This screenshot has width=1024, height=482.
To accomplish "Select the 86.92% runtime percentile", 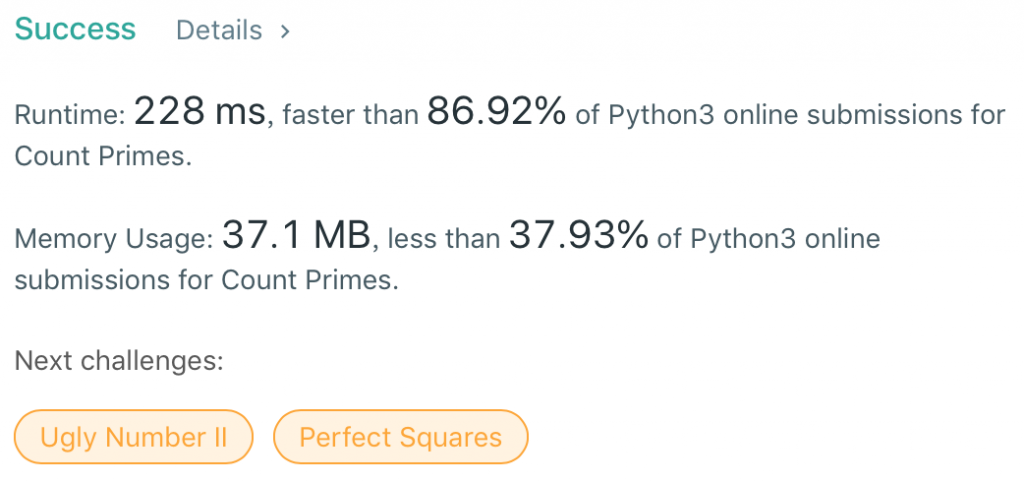I will pos(497,112).
